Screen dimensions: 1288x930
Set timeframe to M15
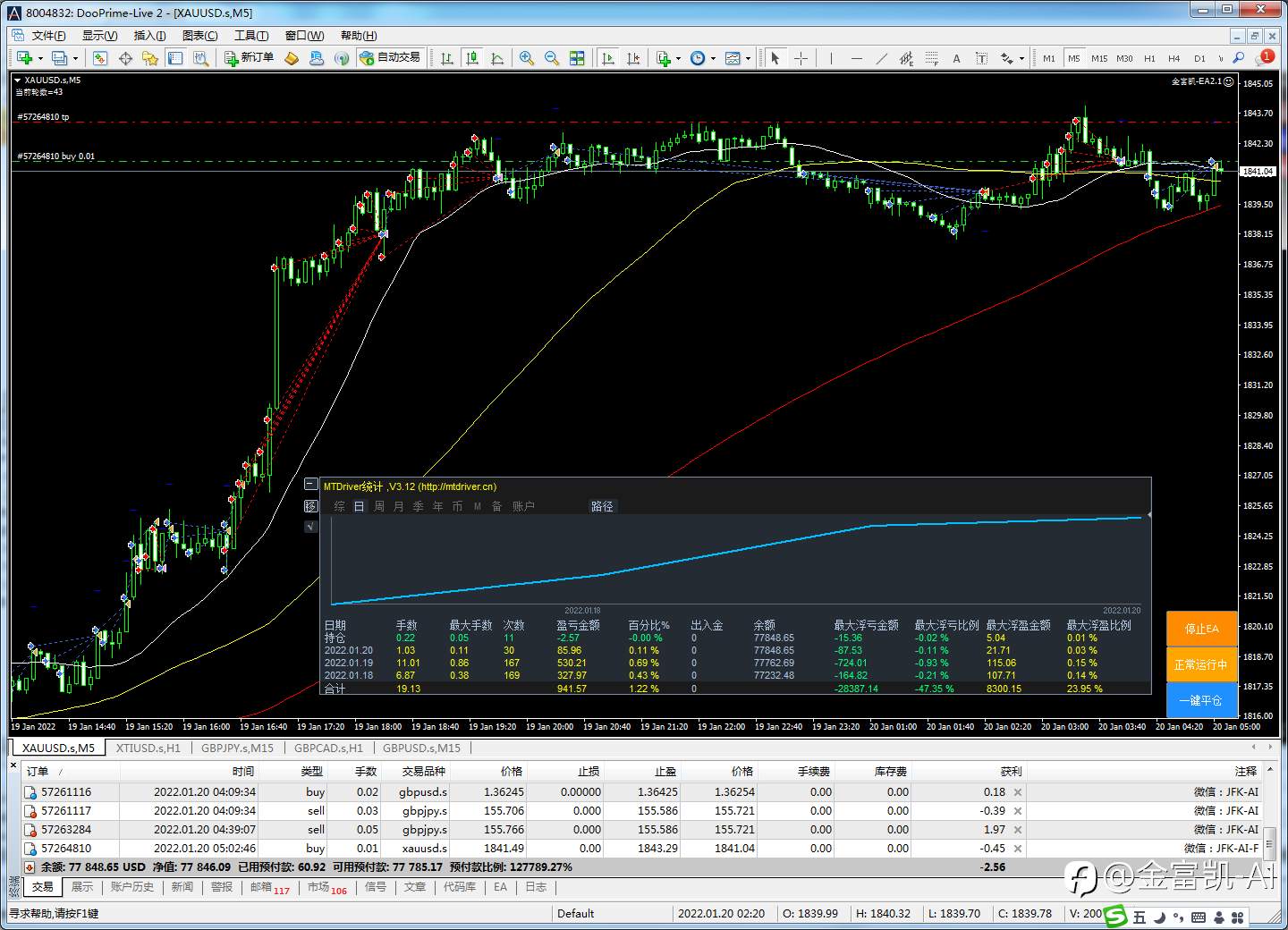click(x=1099, y=58)
